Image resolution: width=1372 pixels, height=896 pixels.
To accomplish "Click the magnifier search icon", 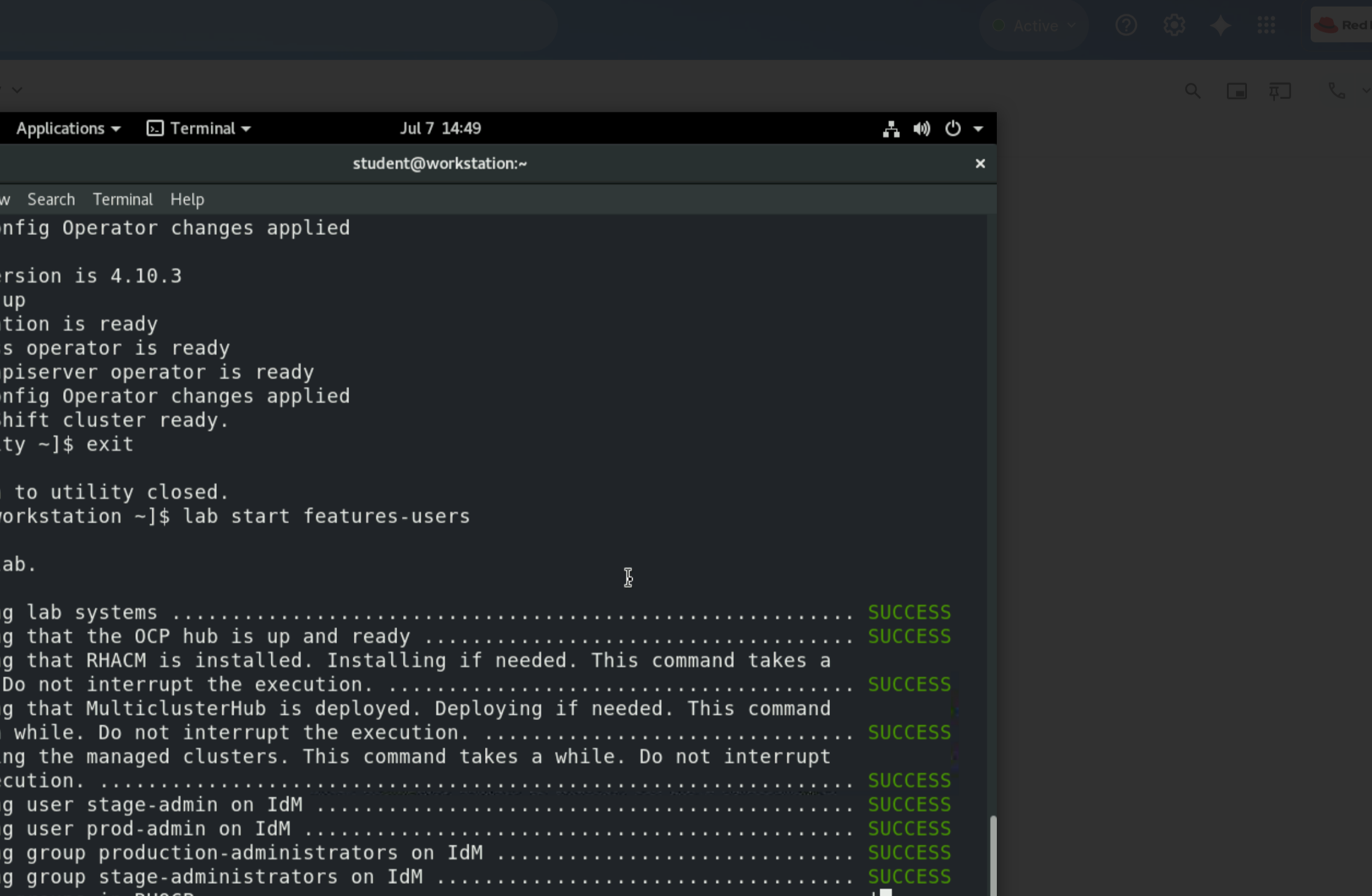I will tap(1192, 91).
